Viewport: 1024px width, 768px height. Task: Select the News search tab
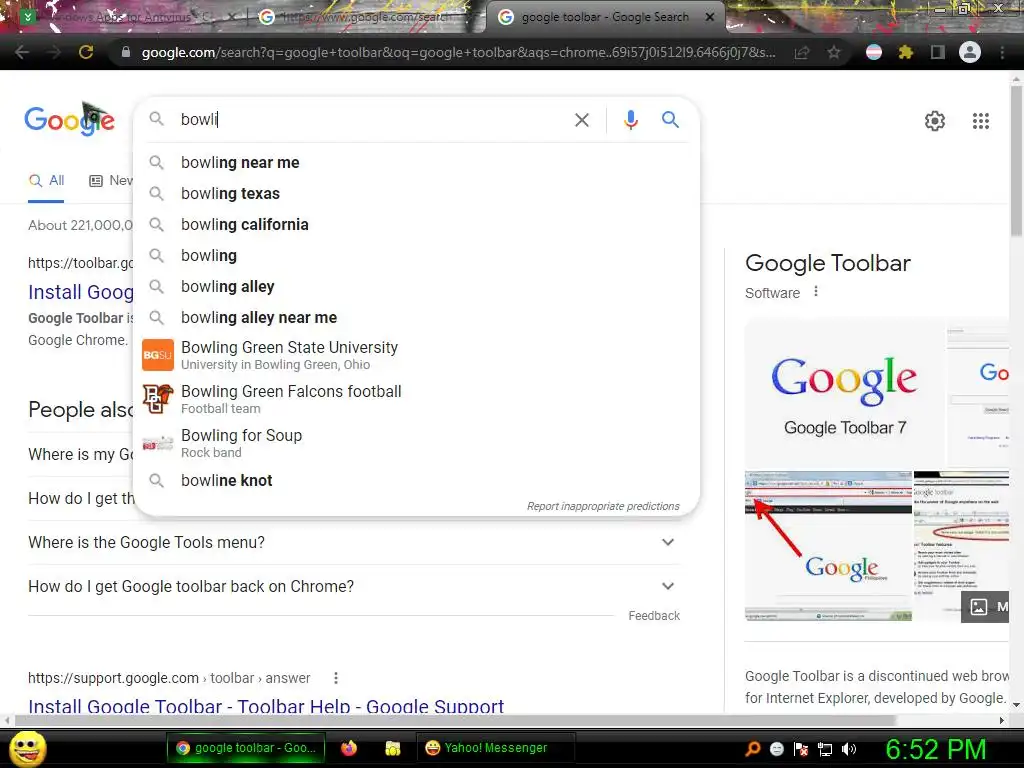coord(110,180)
